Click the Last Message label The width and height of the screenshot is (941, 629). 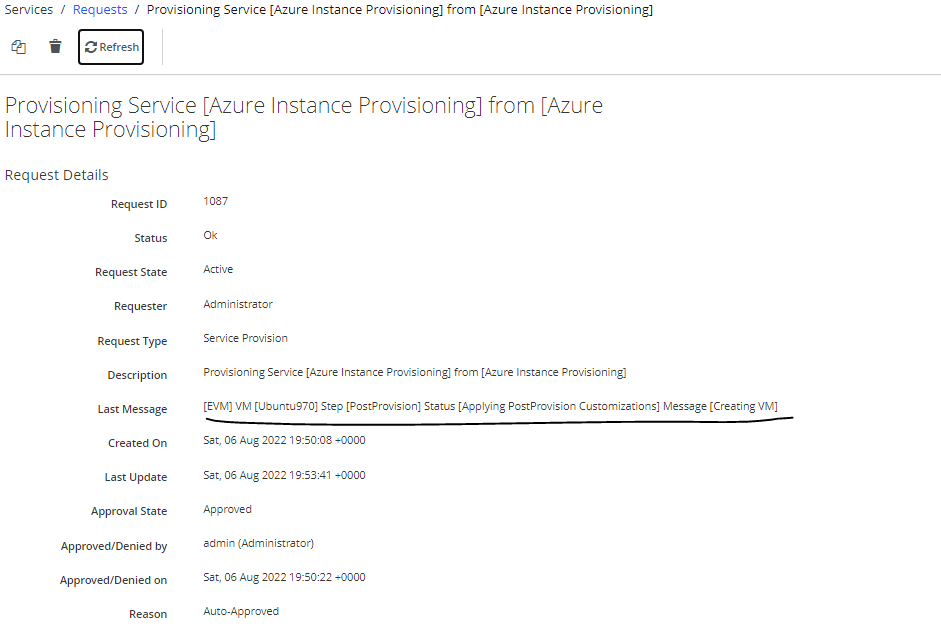pyautogui.click(x=132, y=409)
